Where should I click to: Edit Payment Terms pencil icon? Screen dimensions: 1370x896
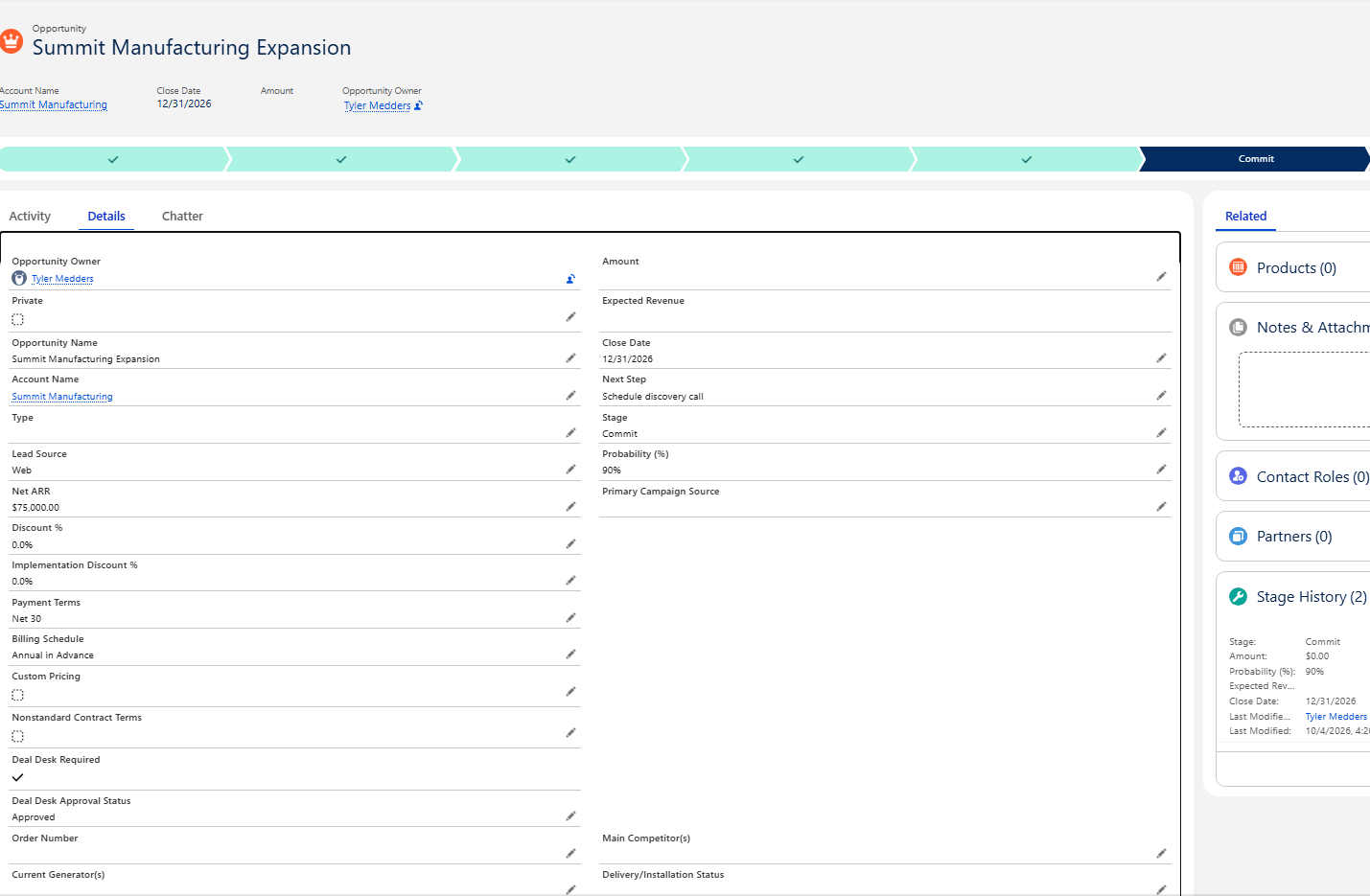pyautogui.click(x=570, y=617)
